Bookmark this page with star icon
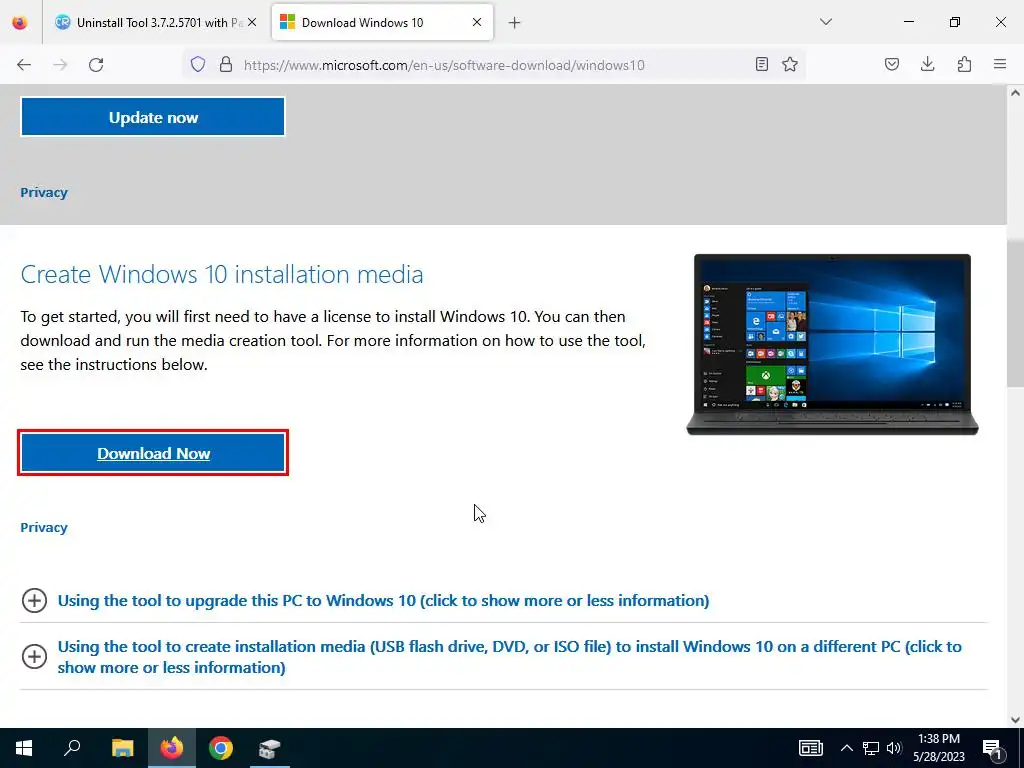The image size is (1024, 768). [x=790, y=64]
